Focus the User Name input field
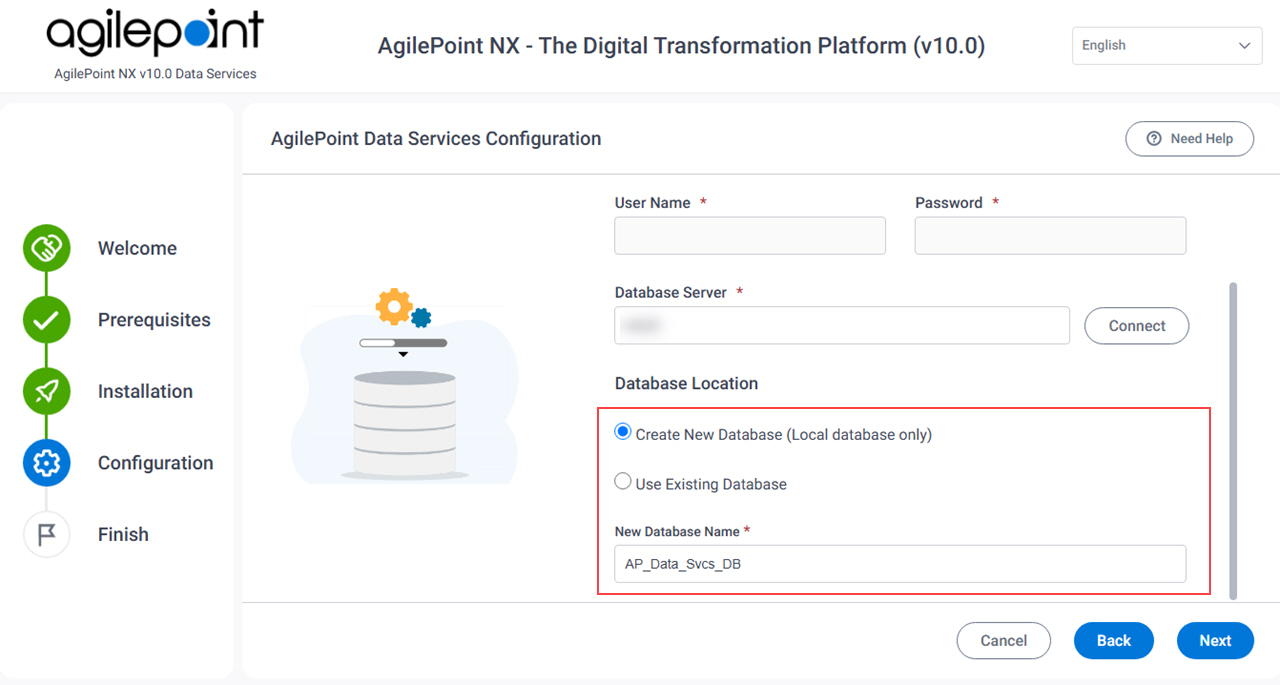The height and width of the screenshot is (685, 1280). point(750,236)
